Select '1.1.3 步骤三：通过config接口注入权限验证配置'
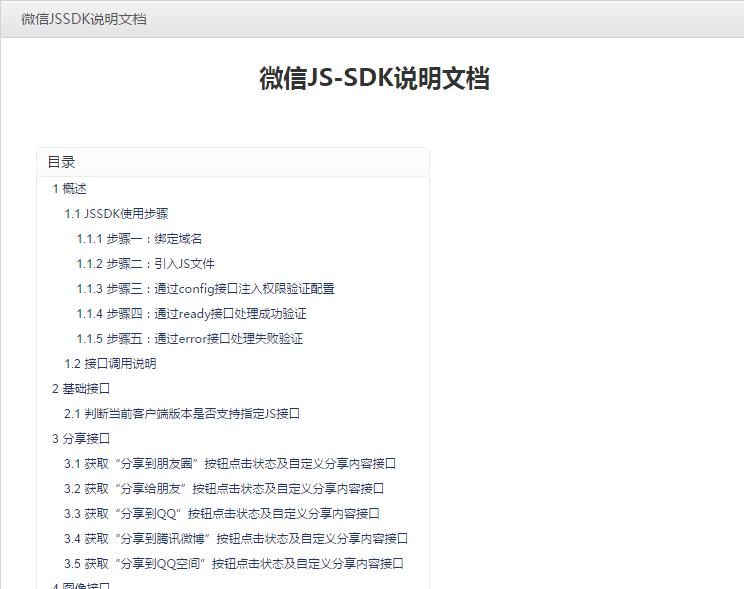Screen dimensions: 744x589 [x=205, y=289]
